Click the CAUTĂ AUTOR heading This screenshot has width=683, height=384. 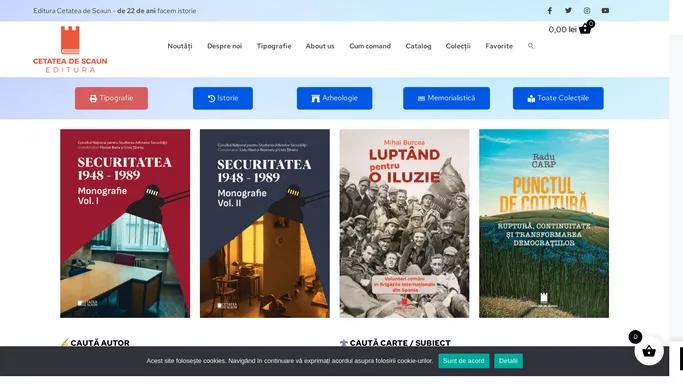[100, 343]
